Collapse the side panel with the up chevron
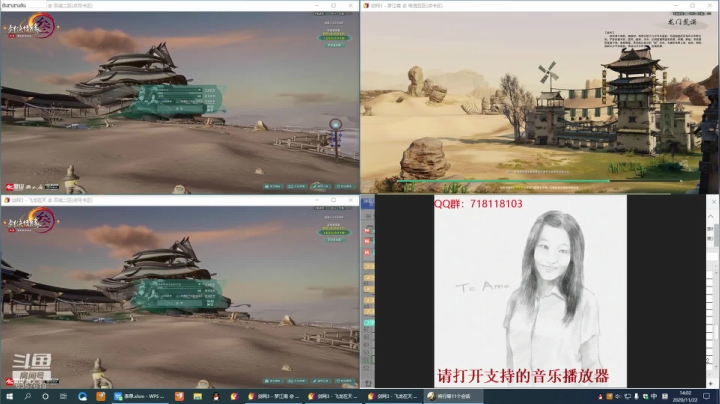720x404 pixels. tap(711, 216)
